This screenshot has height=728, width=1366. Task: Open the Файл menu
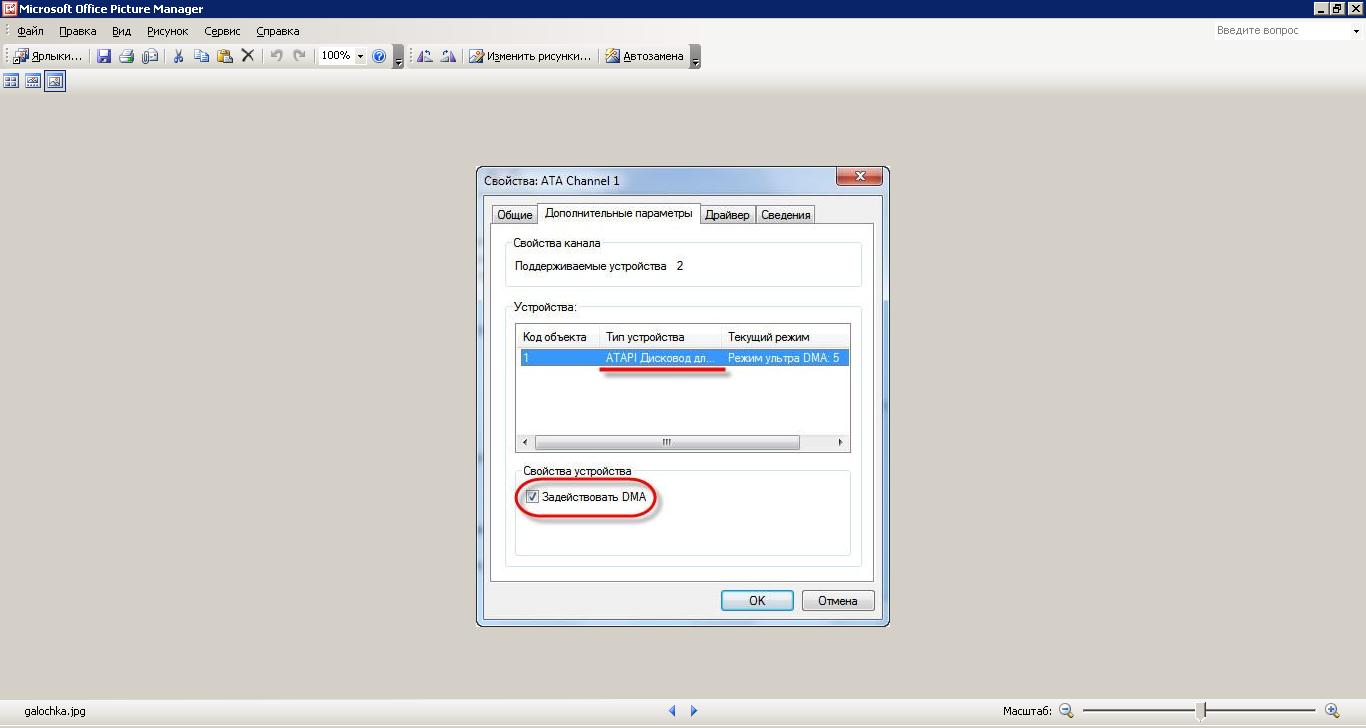30,31
